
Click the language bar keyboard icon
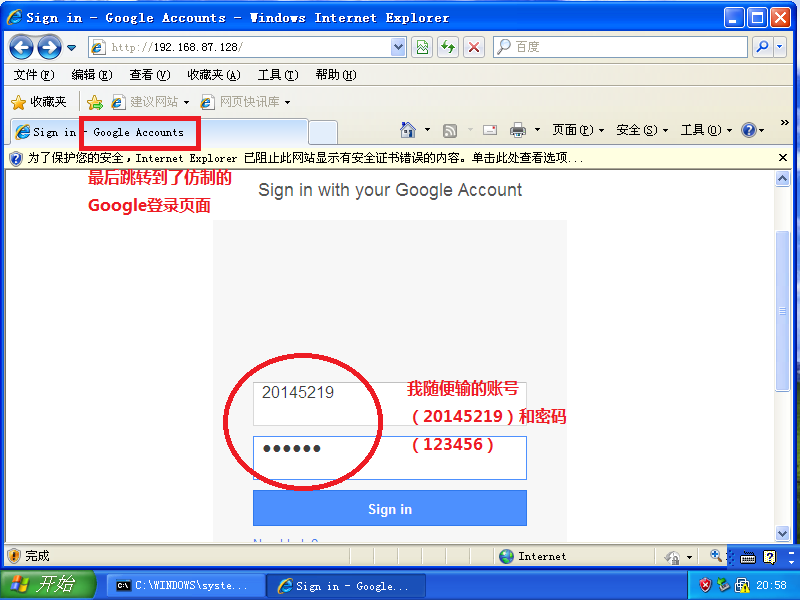pos(748,558)
